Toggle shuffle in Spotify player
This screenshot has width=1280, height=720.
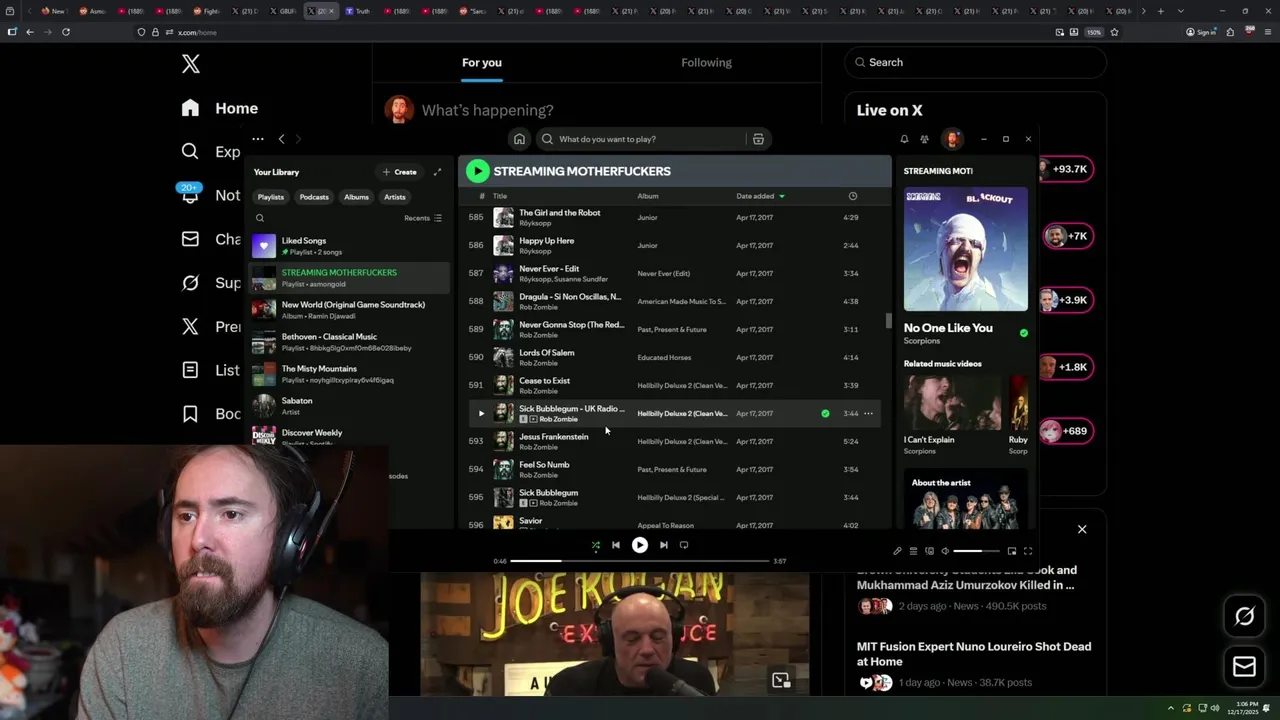[x=596, y=545]
